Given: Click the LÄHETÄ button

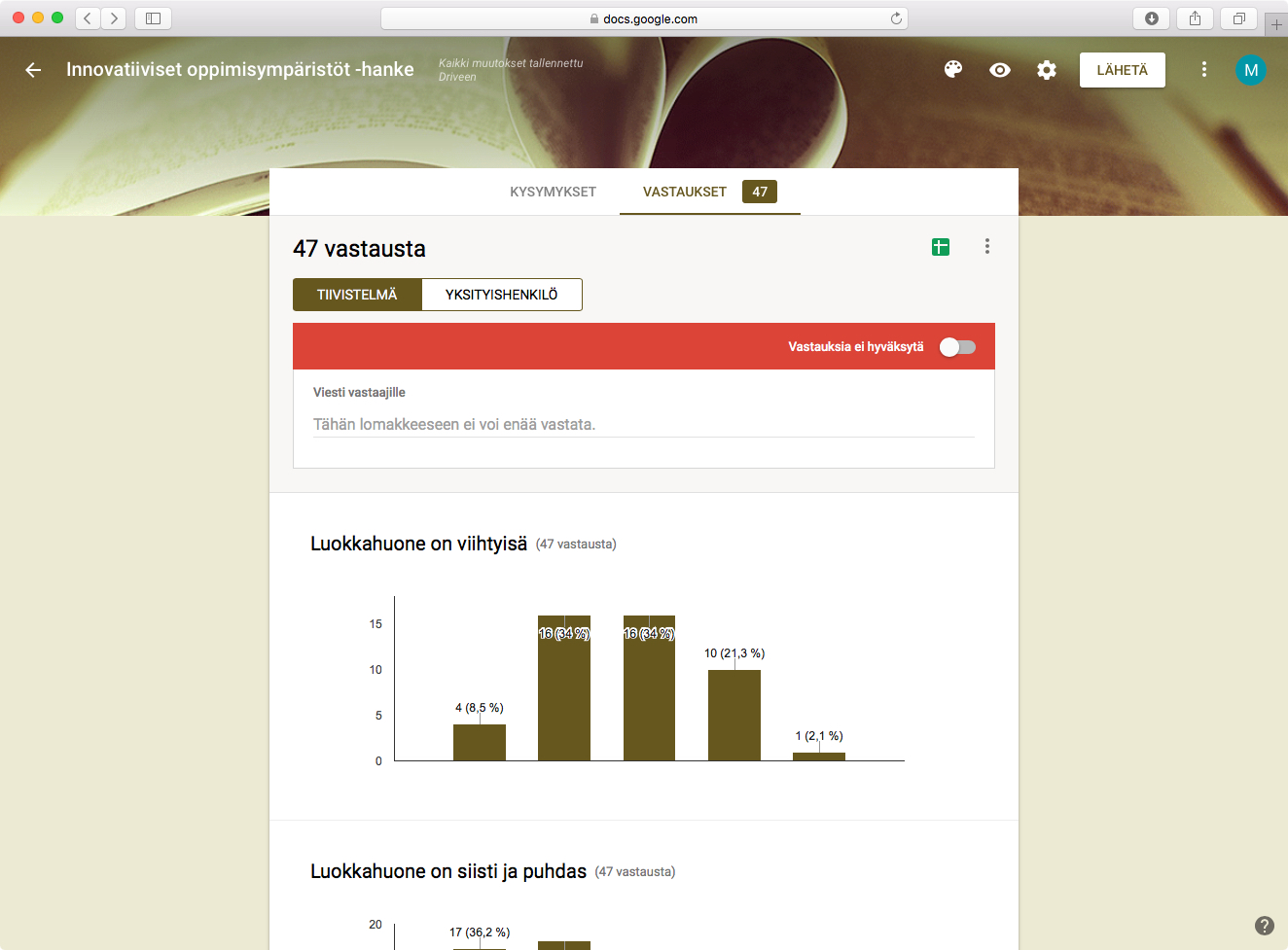Looking at the screenshot, I should click(x=1122, y=70).
